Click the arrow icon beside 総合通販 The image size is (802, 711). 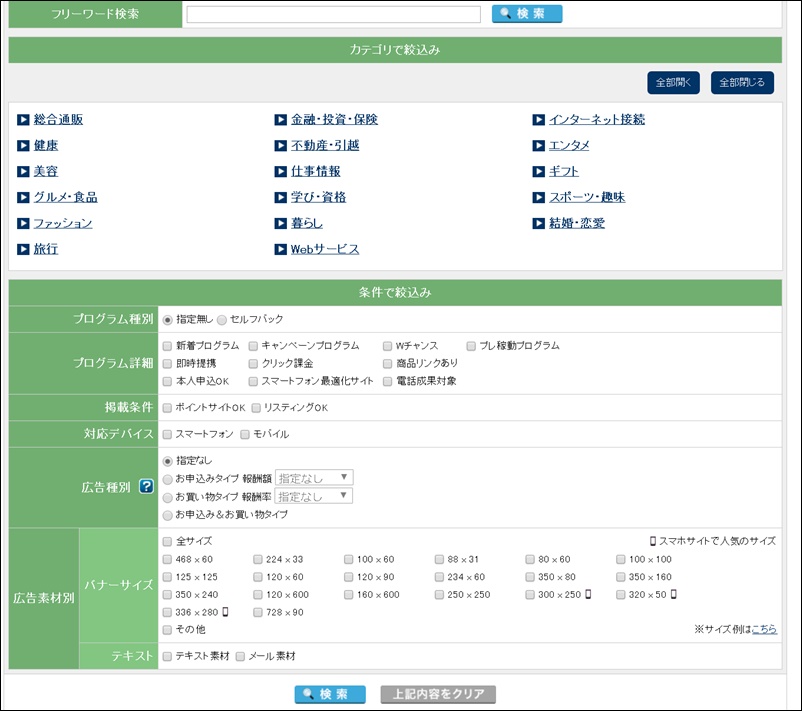(23, 120)
